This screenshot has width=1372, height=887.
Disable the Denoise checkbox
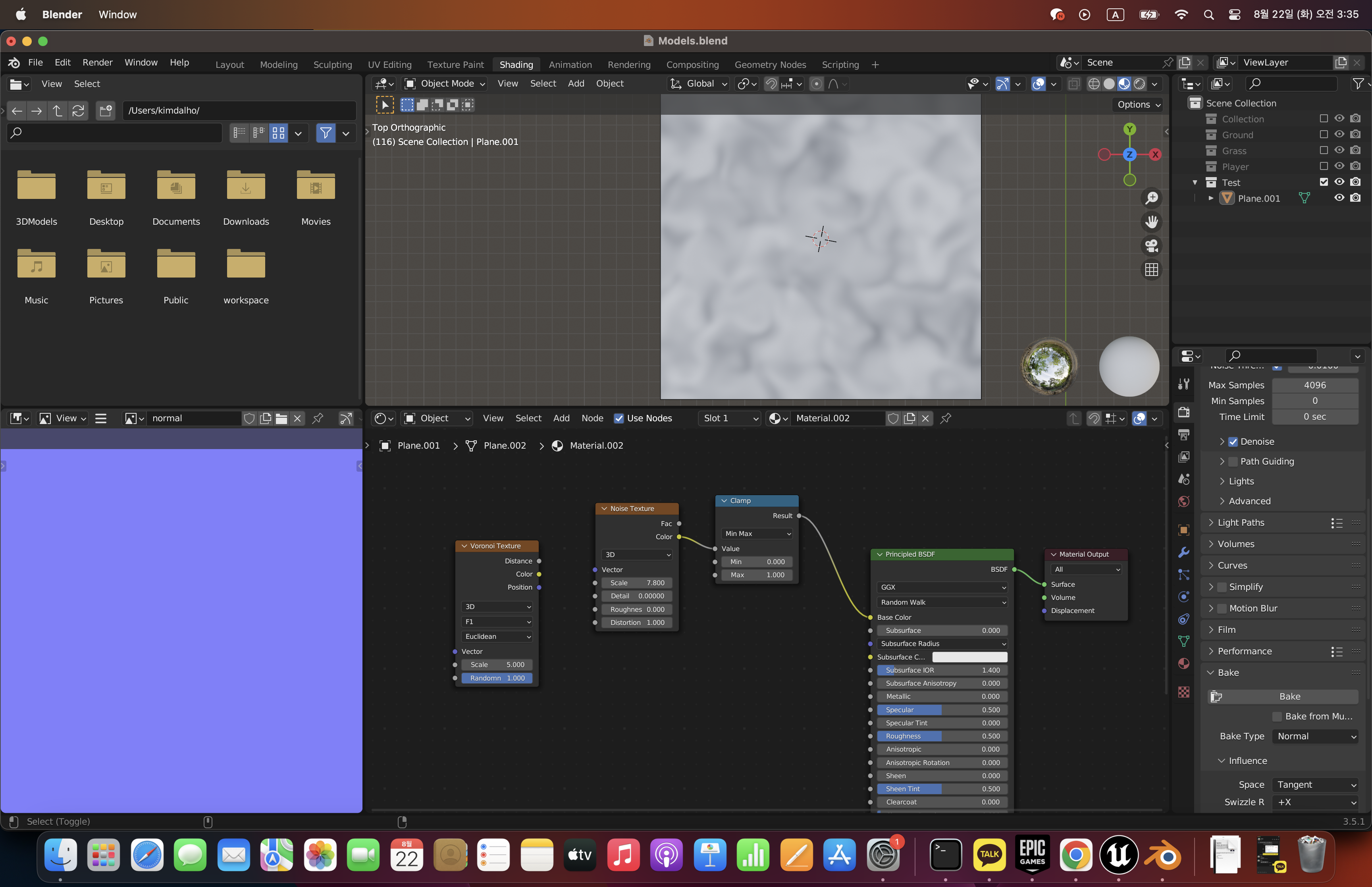(1233, 442)
